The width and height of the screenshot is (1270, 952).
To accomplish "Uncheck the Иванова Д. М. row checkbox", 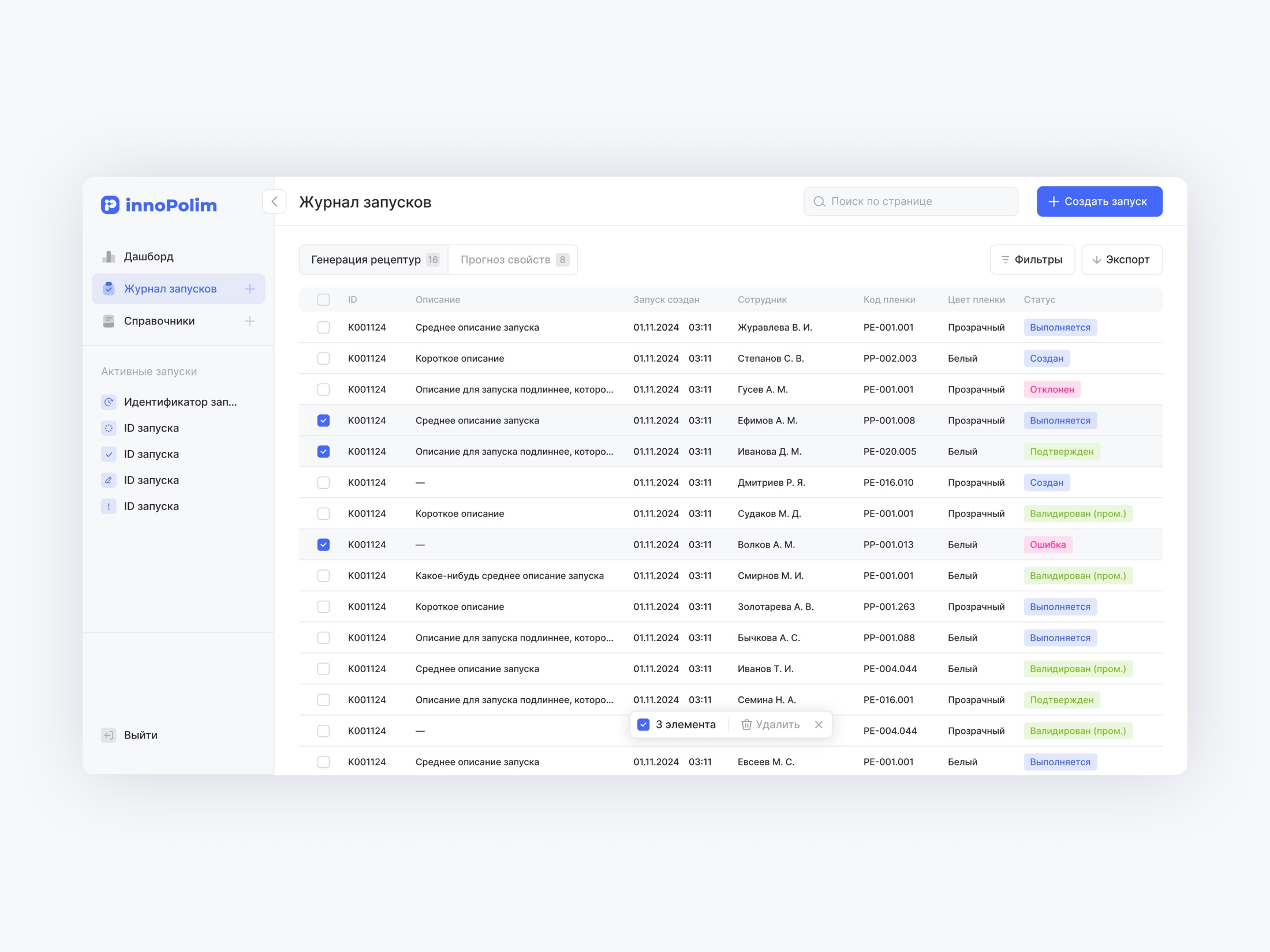I will click(x=323, y=451).
